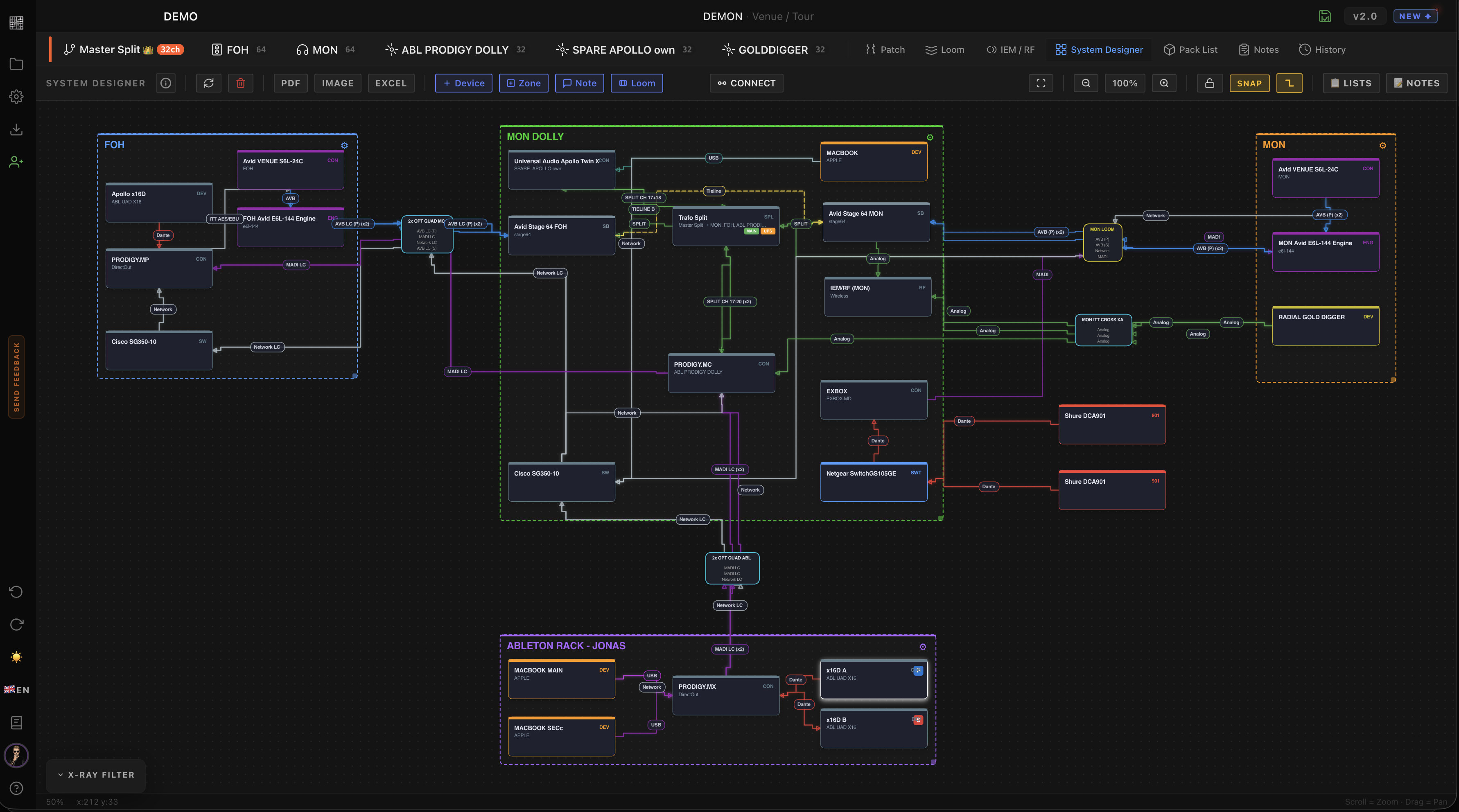Refresh the system designer canvas
Viewport: 1459px width, 812px height.
click(x=208, y=83)
